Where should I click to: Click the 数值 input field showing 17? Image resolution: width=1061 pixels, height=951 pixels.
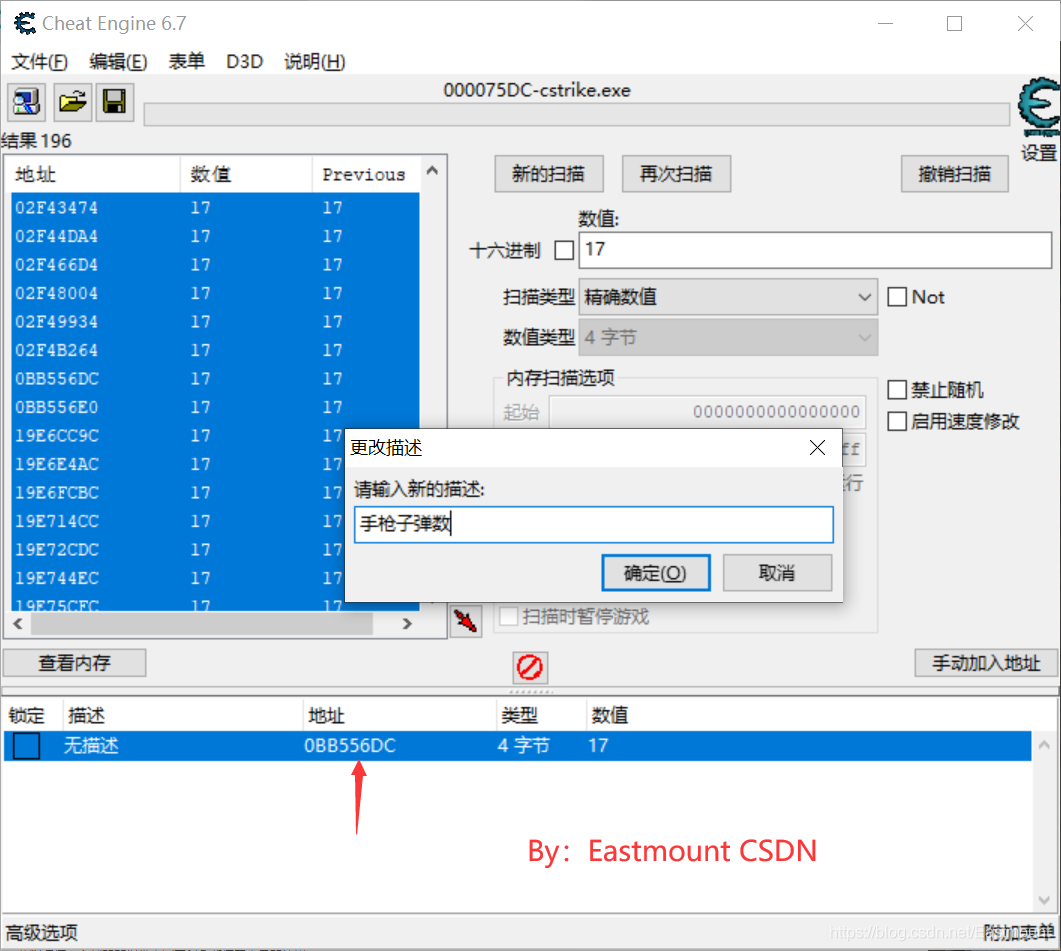coord(815,250)
